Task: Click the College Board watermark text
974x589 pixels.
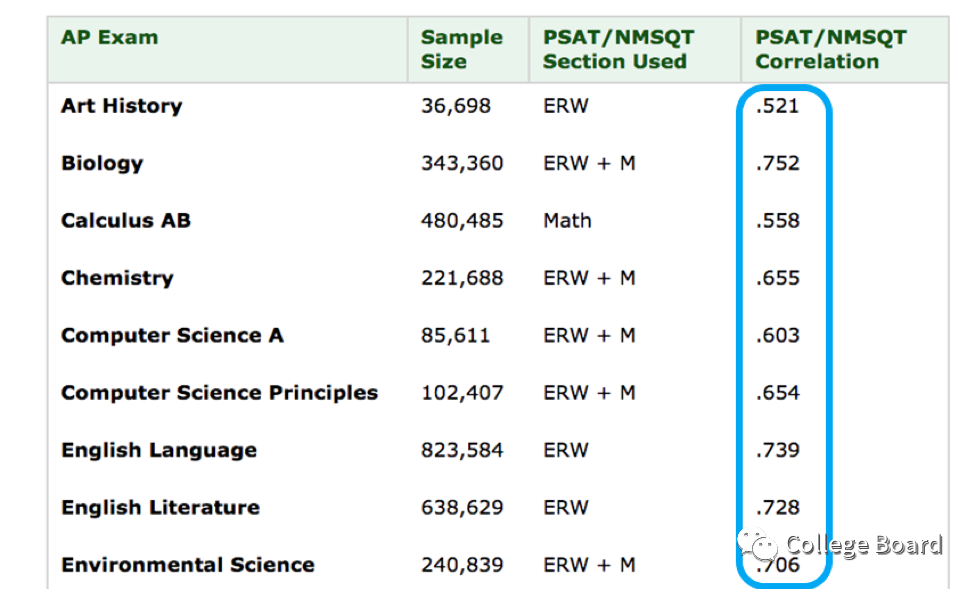Action: click(x=864, y=545)
